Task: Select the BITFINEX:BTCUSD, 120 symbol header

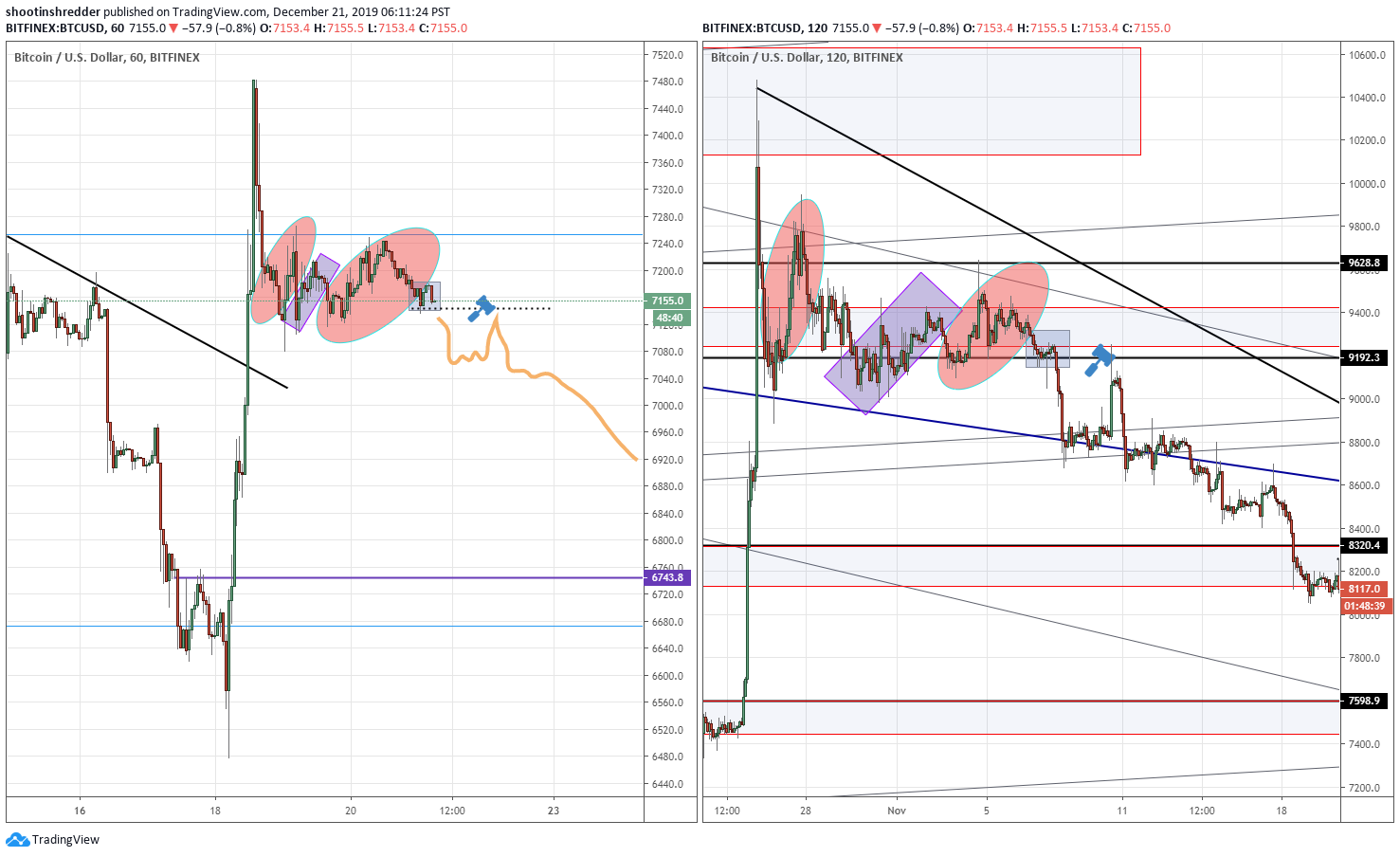Action: pyautogui.click(x=765, y=27)
